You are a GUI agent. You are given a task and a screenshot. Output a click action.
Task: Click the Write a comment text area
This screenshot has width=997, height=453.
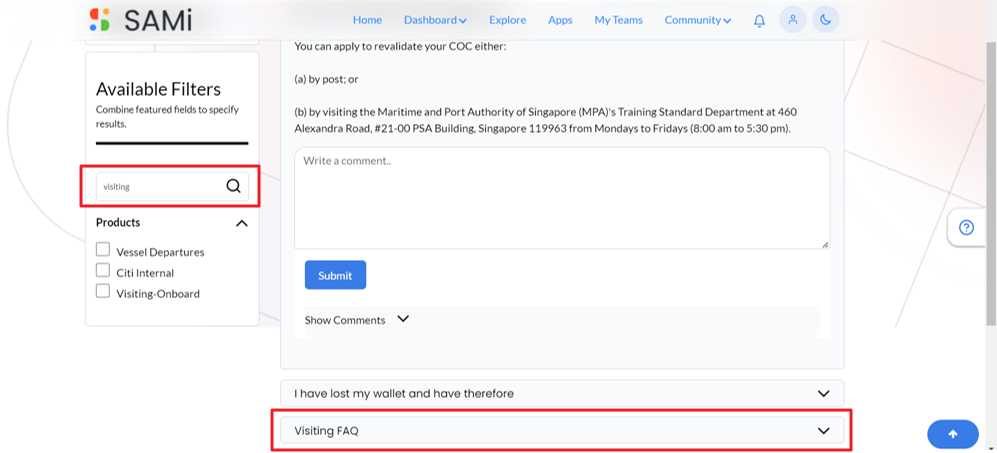pos(562,199)
